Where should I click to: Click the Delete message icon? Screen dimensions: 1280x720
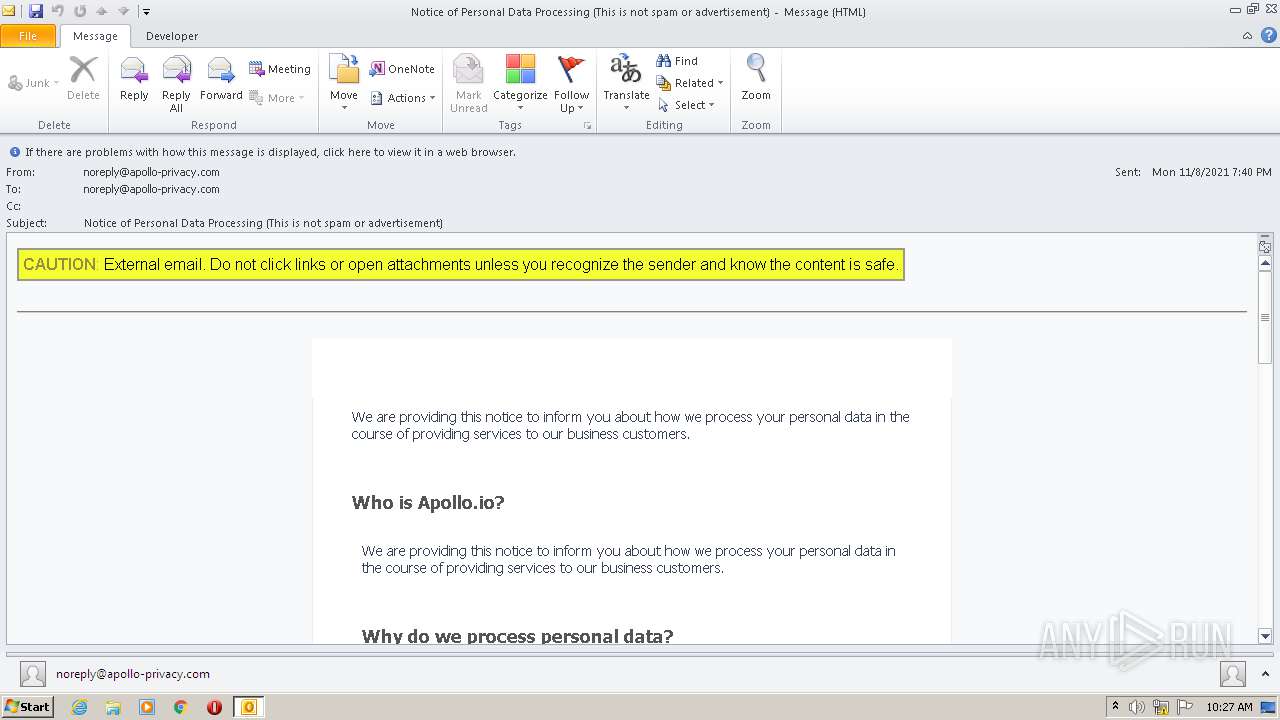point(83,79)
